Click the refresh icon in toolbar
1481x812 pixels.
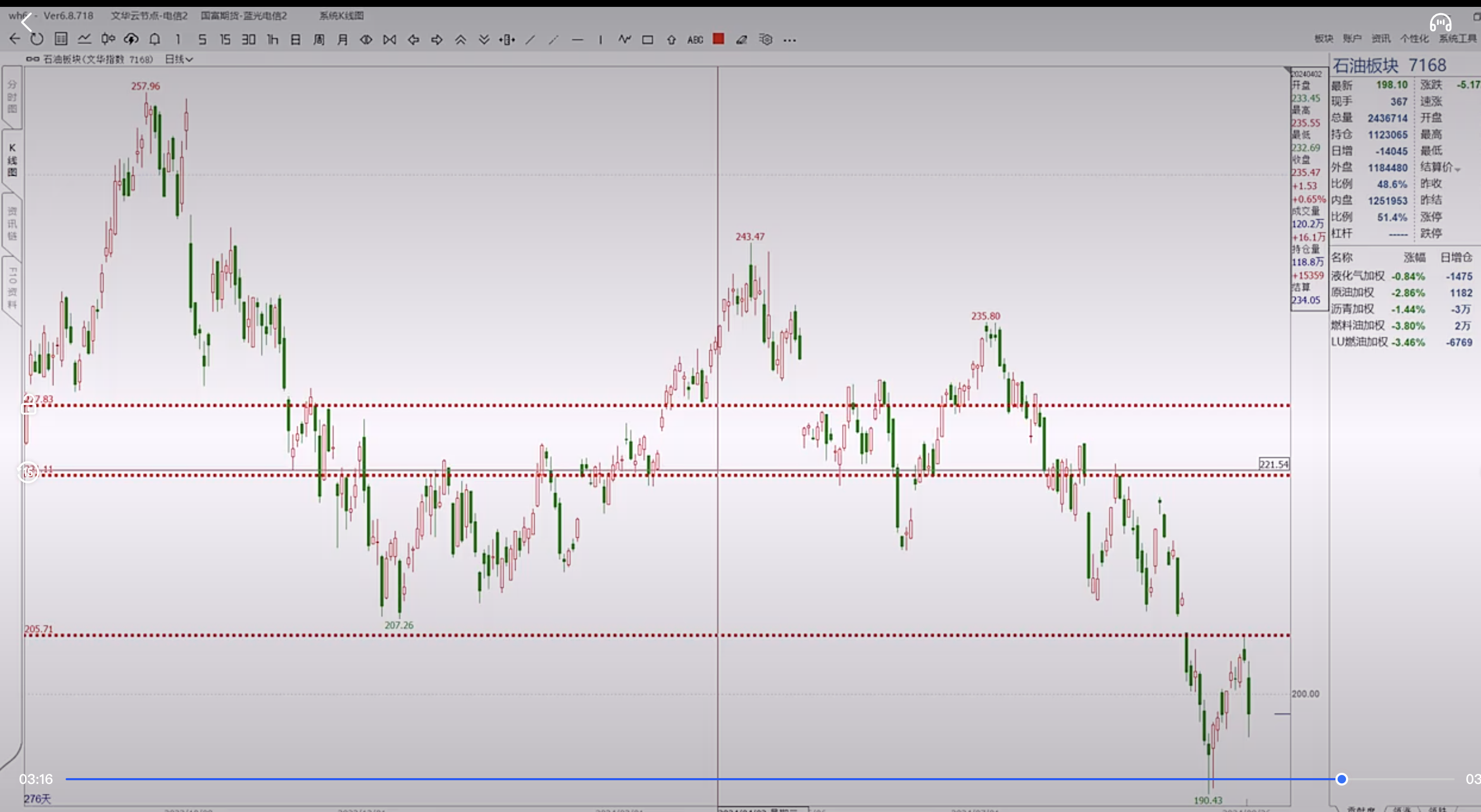point(37,39)
